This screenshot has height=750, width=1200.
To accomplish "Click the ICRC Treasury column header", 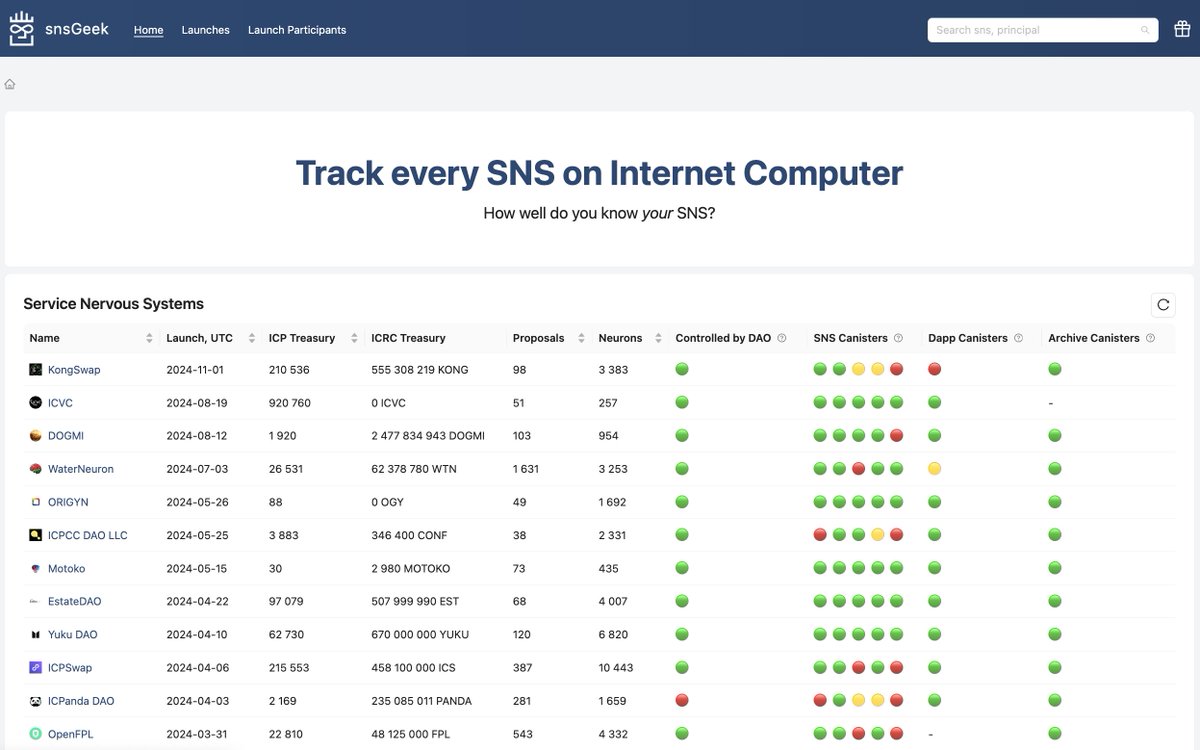I will pyautogui.click(x=408, y=338).
